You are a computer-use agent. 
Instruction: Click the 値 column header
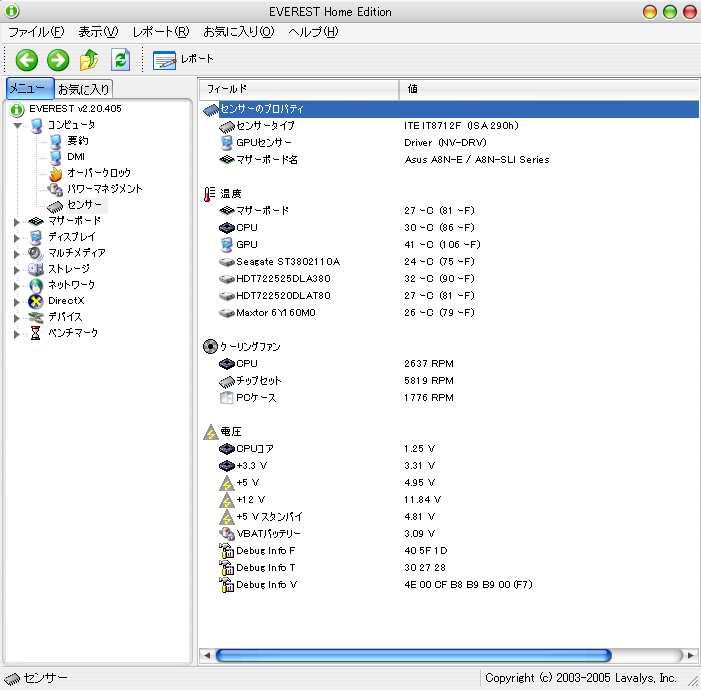(549, 89)
